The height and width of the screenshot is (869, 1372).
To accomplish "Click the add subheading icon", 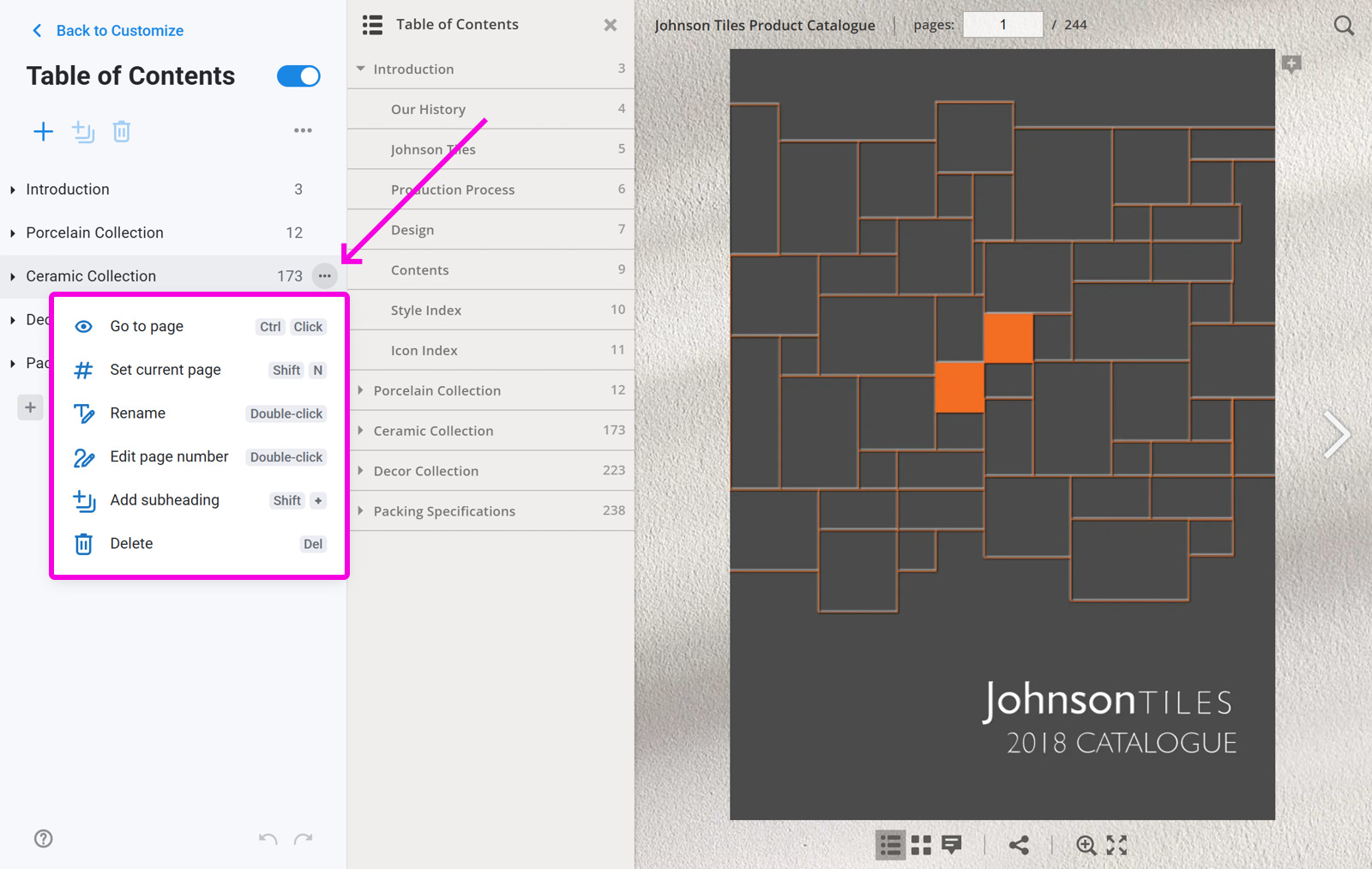I will click(x=83, y=131).
